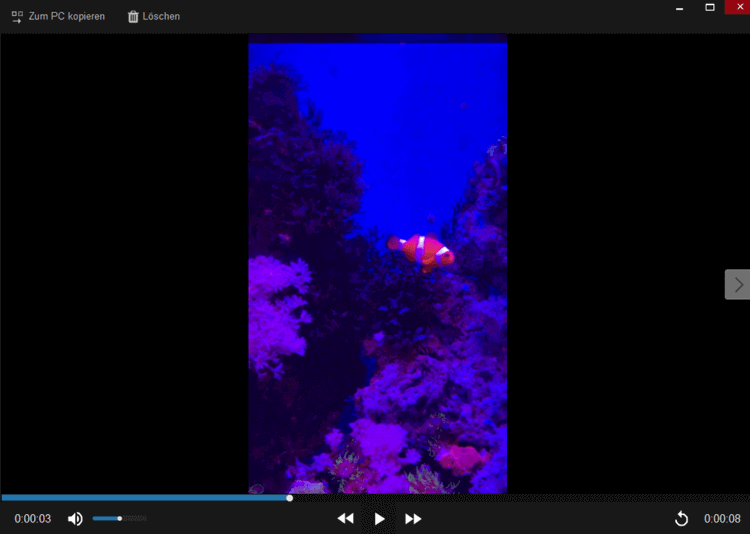Image resolution: width=750 pixels, height=534 pixels.
Task: Seek in unplayed part of progress bar
Action: click(521, 498)
